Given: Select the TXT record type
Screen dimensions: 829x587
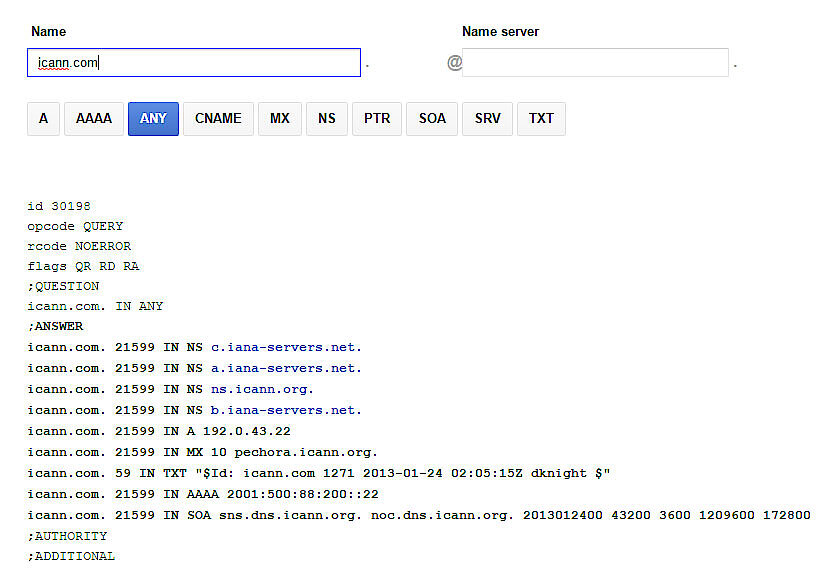Looking at the screenshot, I should [541, 118].
